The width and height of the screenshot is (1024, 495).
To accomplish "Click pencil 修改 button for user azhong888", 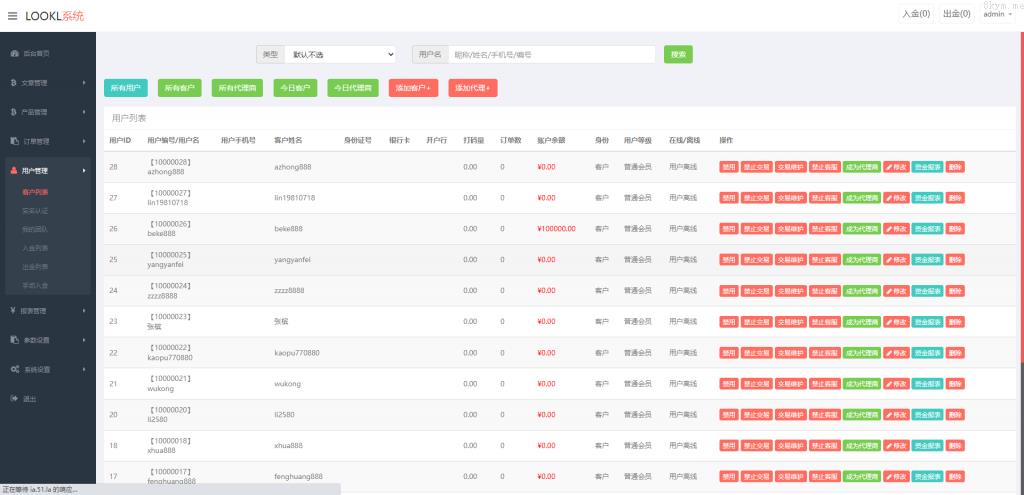I will [895, 167].
